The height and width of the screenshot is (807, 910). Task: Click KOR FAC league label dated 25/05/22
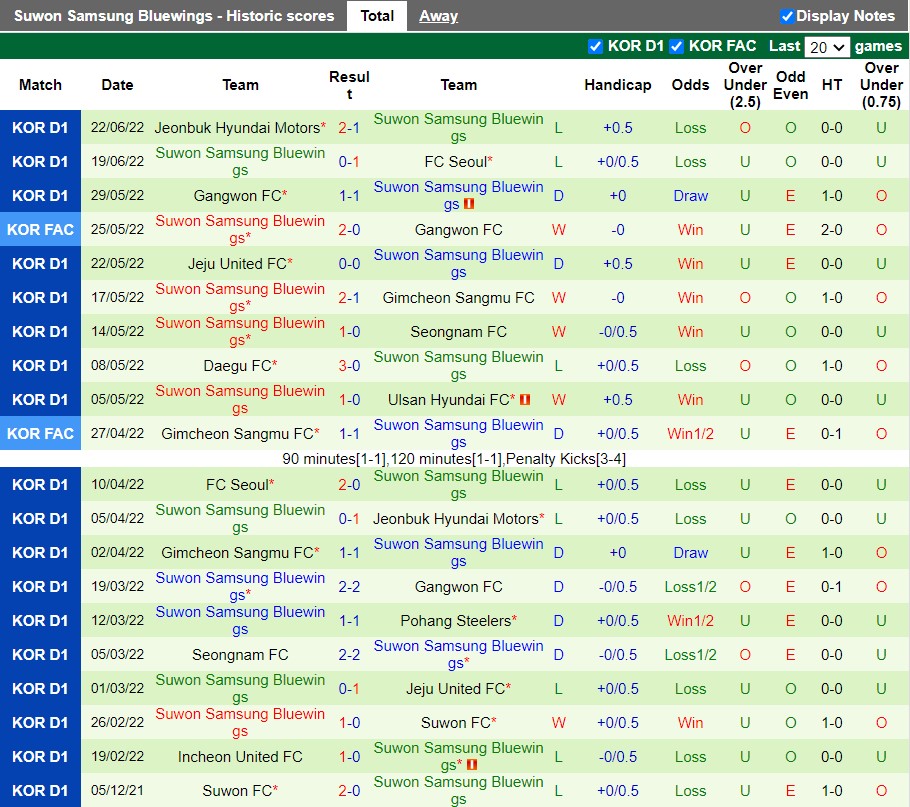(x=40, y=230)
